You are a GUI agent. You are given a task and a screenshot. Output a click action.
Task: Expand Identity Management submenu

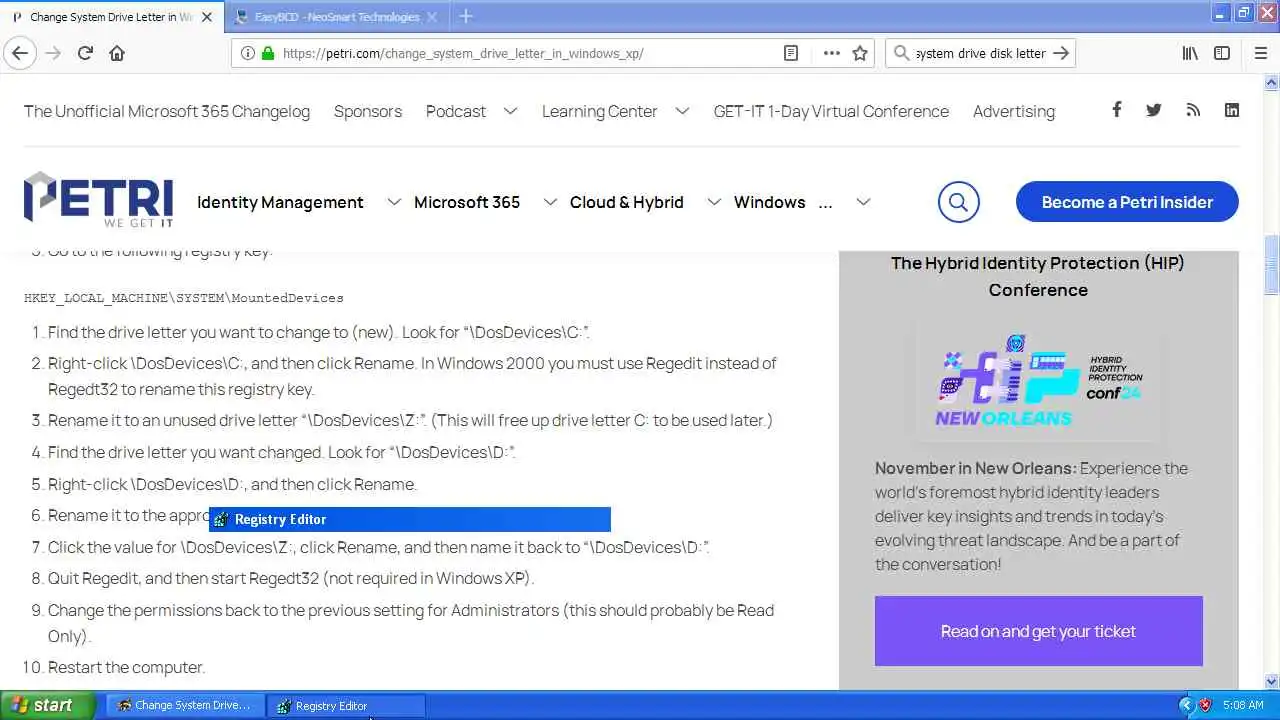point(394,202)
